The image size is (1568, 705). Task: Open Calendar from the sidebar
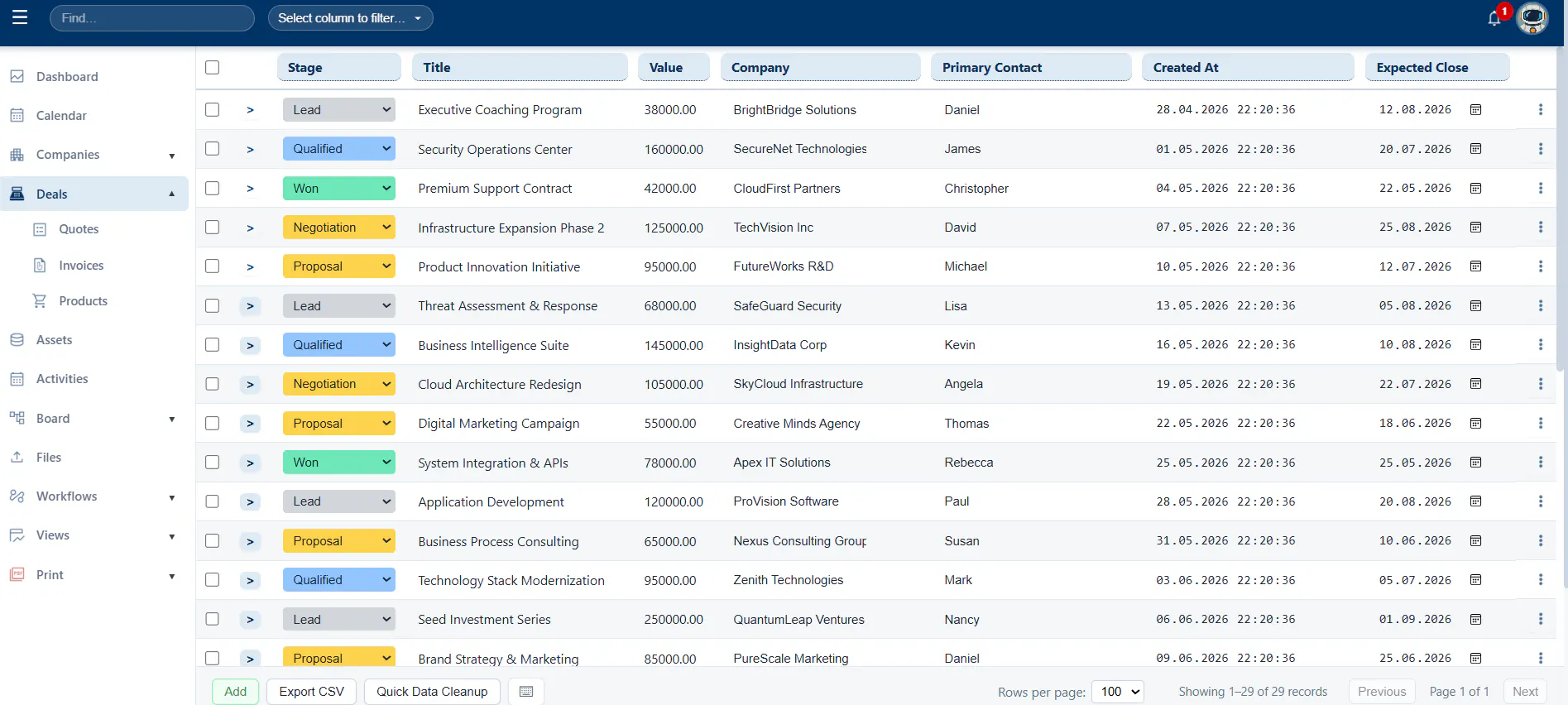(x=61, y=115)
